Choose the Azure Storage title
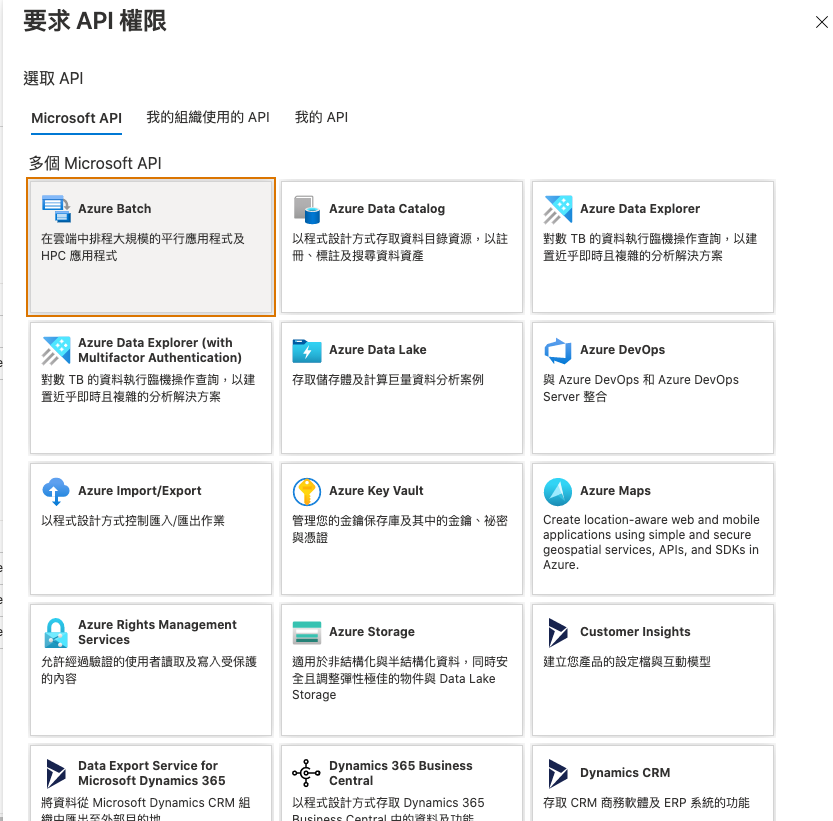This screenshot has width=833, height=821. pos(372,631)
